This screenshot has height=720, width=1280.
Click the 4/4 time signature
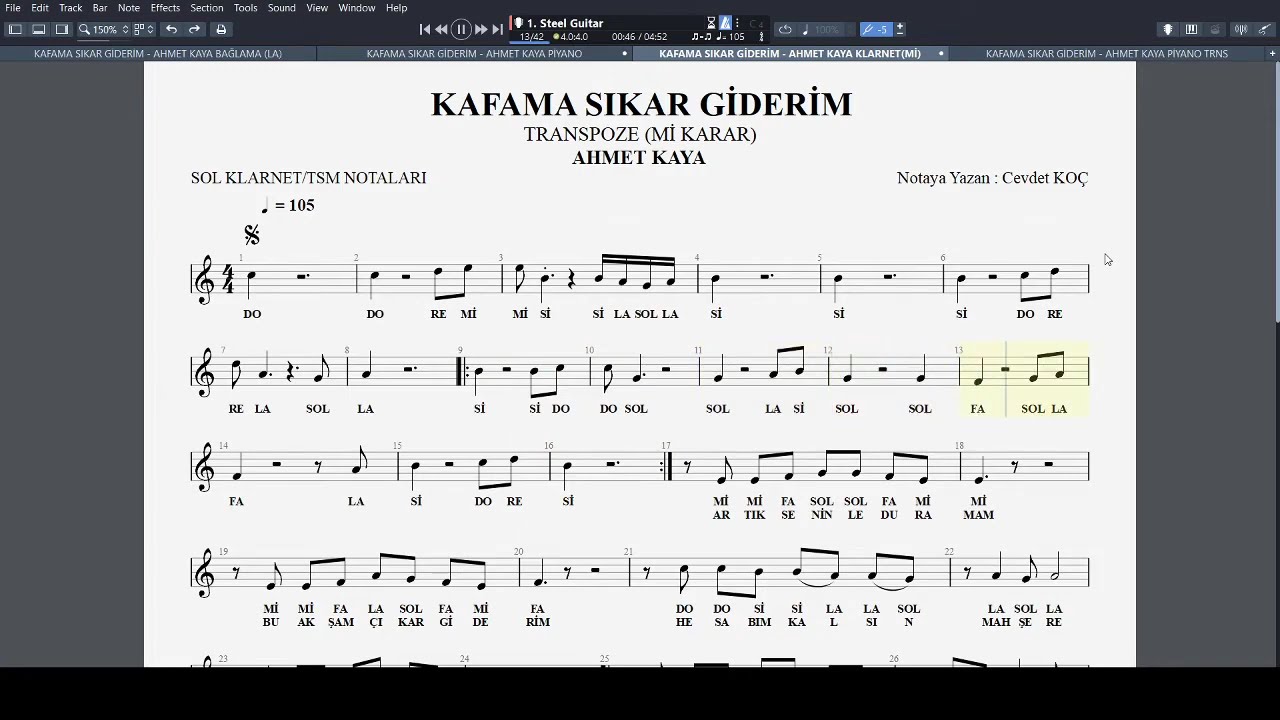point(228,279)
